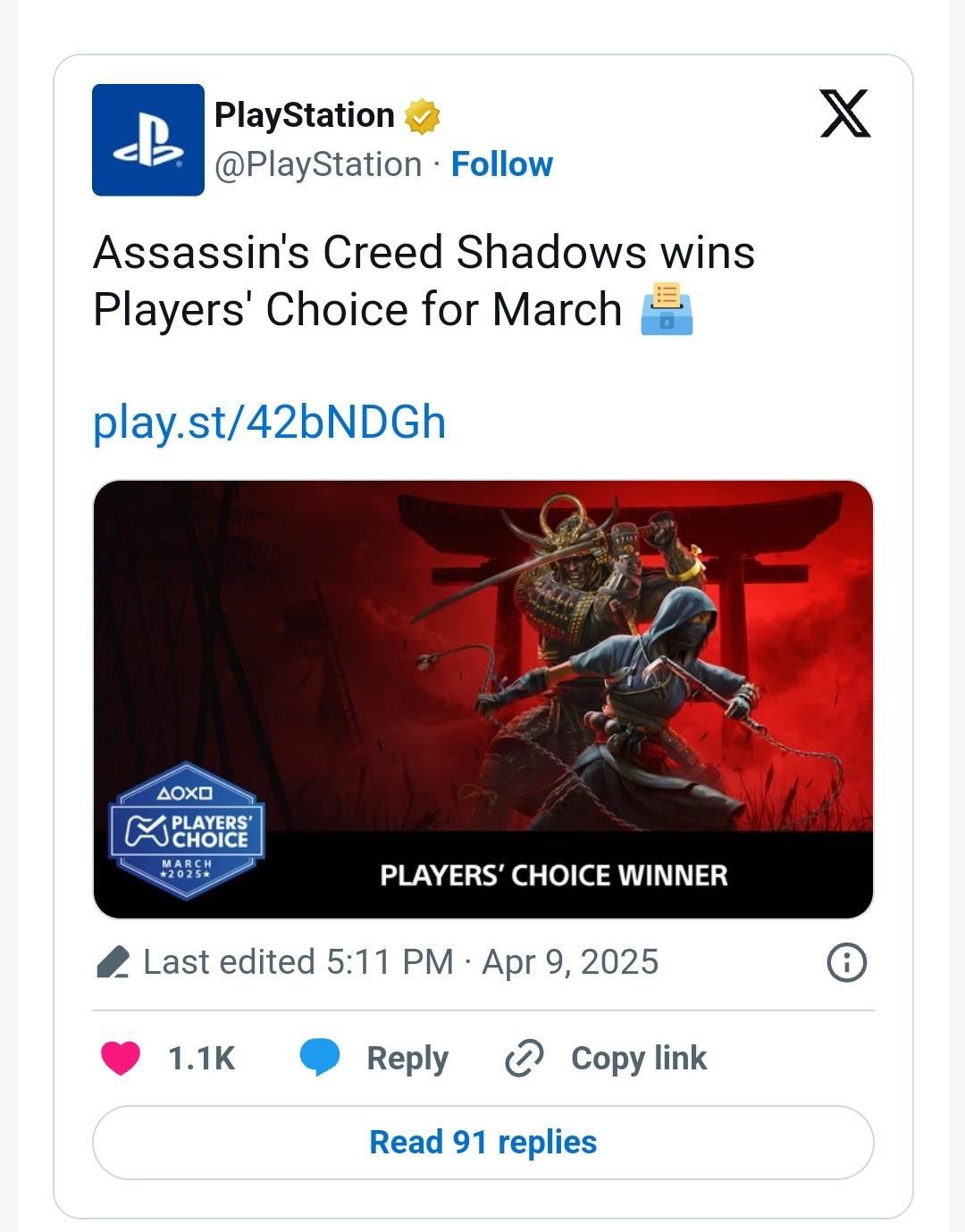Click the Reply text label
Viewport: 965px width, 1232px height.
pos(407,1058)
